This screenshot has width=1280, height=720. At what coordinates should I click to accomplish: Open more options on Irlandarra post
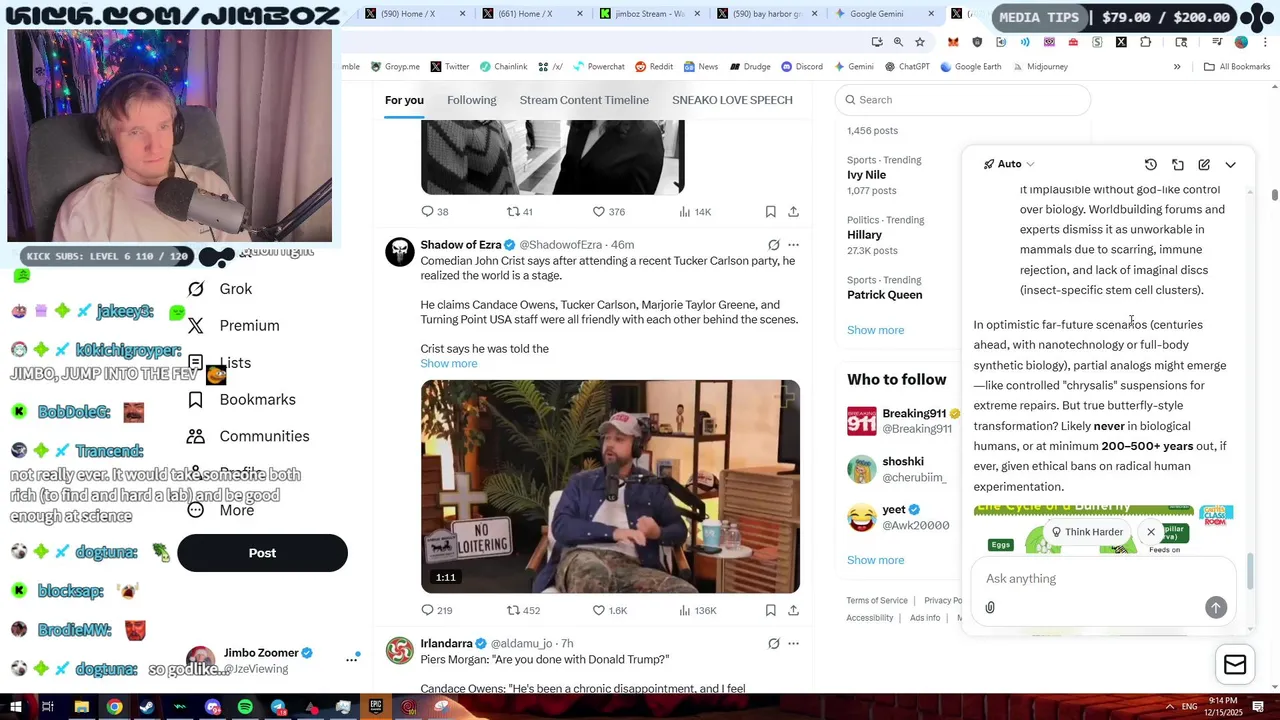click(793, 644)
